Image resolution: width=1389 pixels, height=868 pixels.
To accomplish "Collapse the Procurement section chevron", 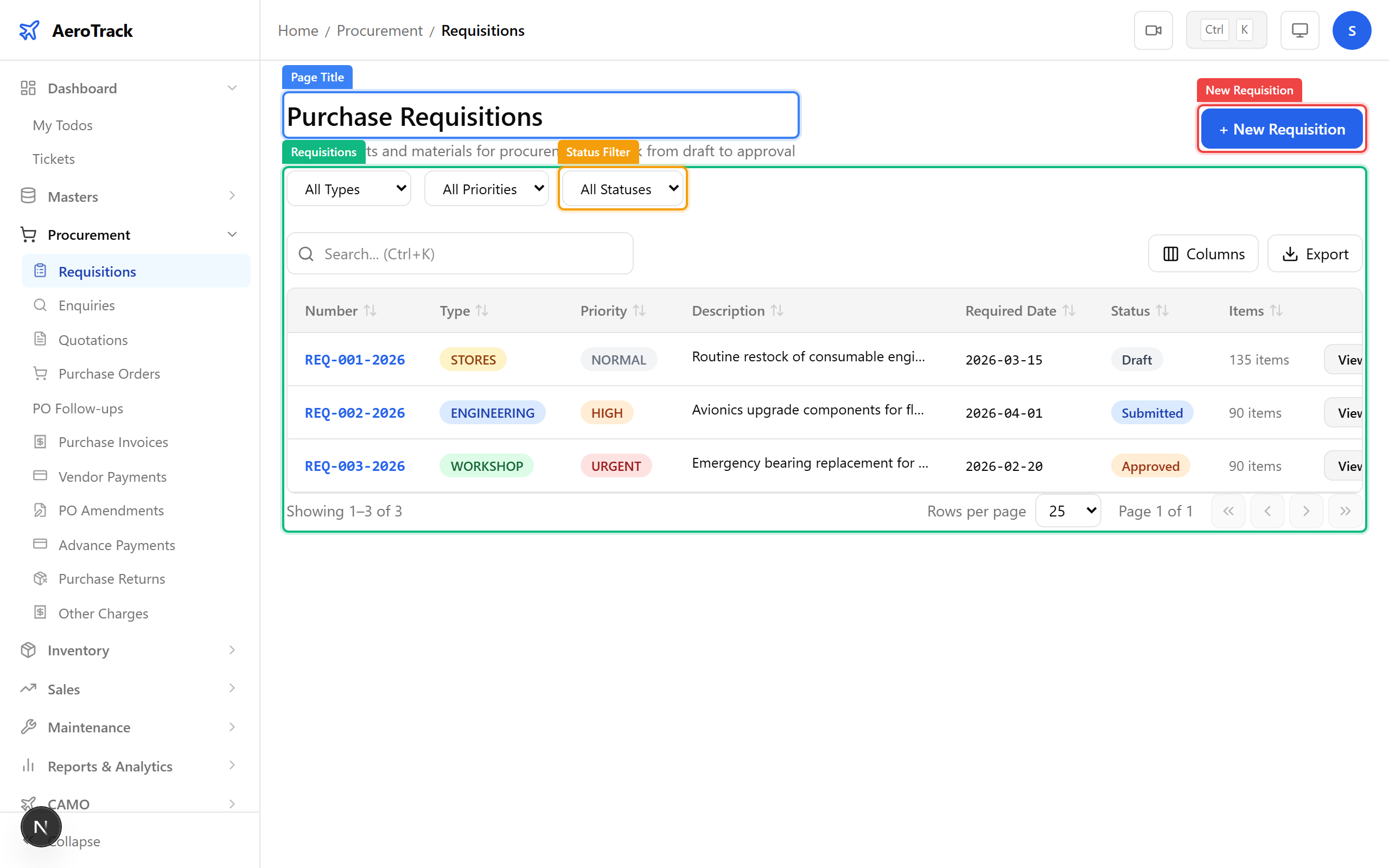I will pyautogui.click(x=232, y=234).
